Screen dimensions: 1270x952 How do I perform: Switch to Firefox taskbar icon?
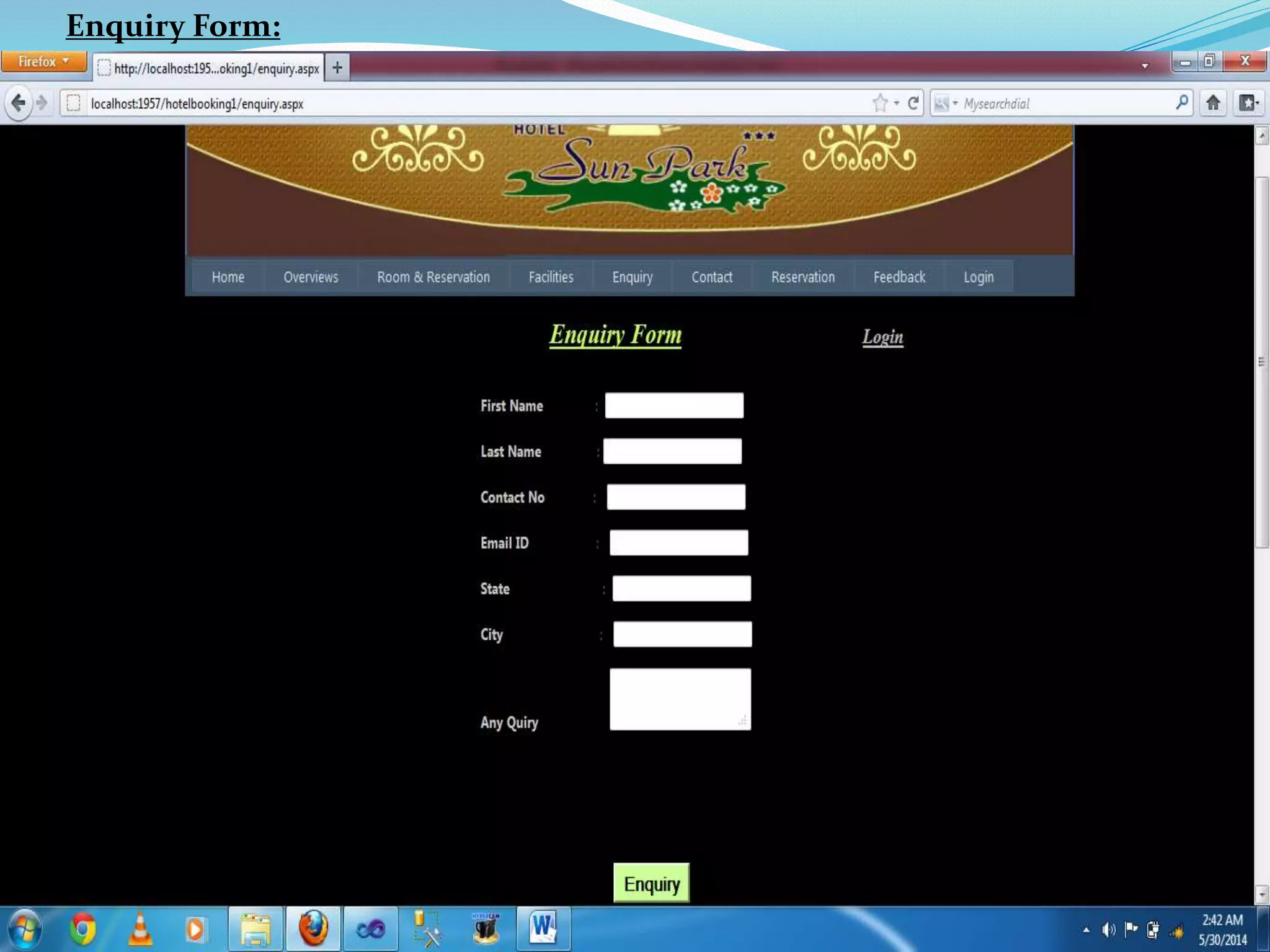tap(313, 930)
